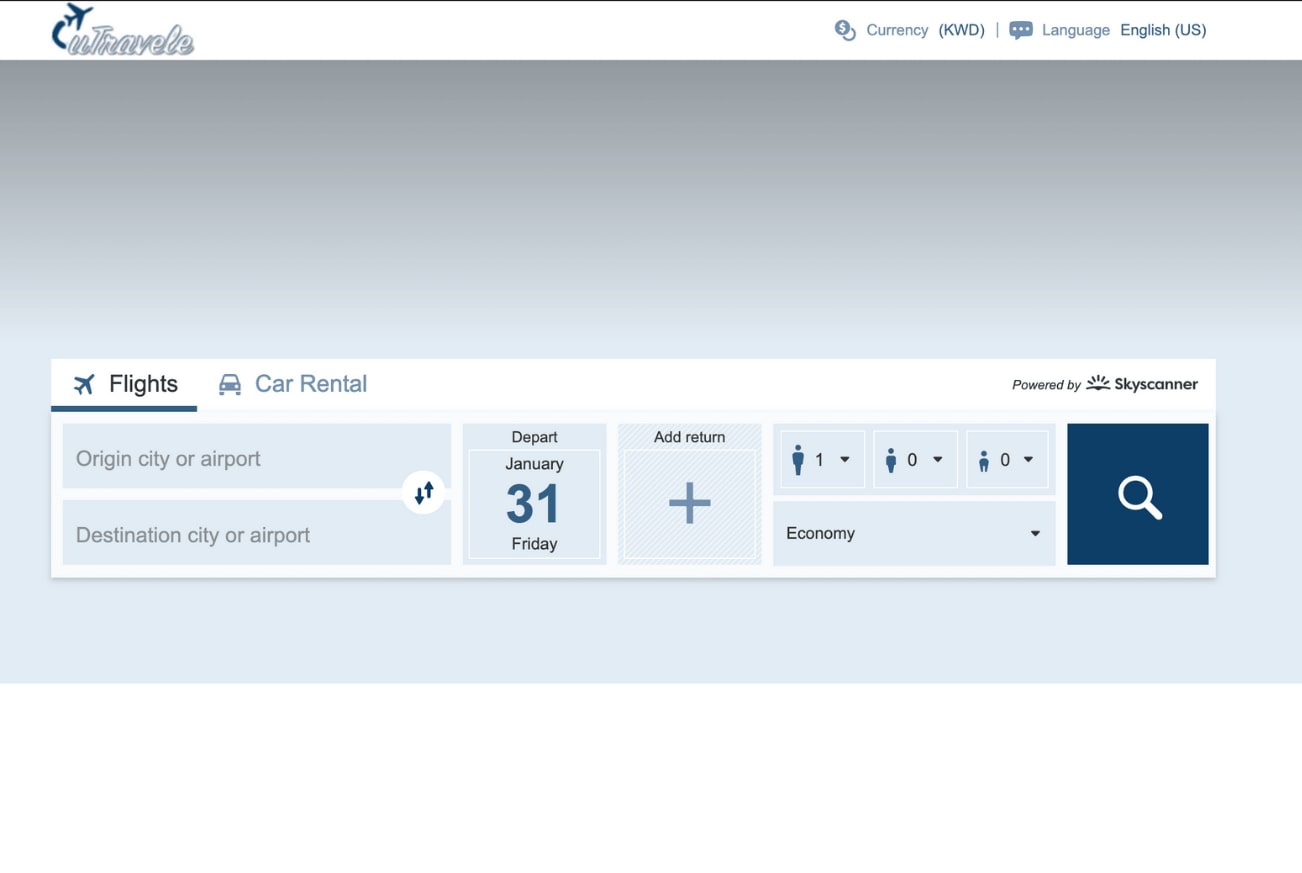The width and height of the screenshot is (1302, 873).
Task: Focus the Origin city or airport field
Action: tap(257, 457)
